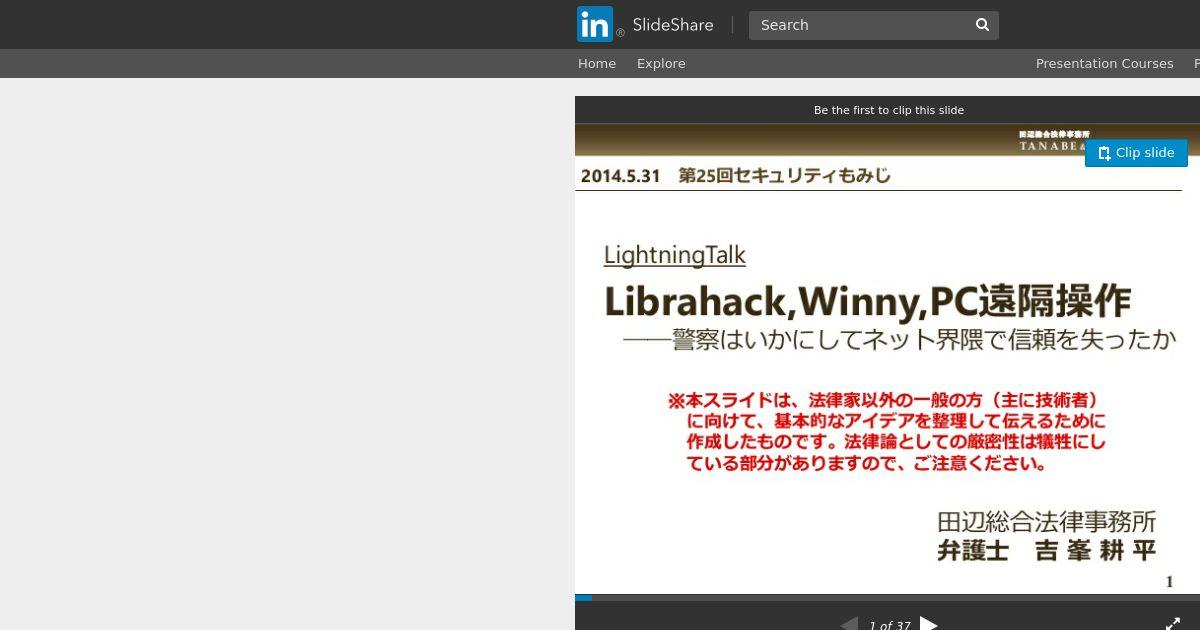Click the office name 田辺総合法律事務所

point(1046,521)
